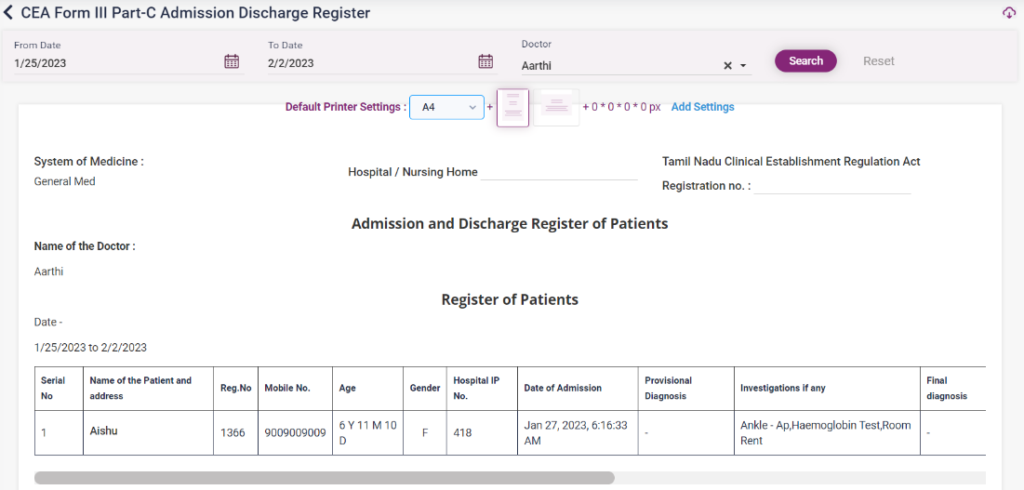Click the Search button
The width and height of the screenshot is (1024, 490).
(x=805, y=61)
